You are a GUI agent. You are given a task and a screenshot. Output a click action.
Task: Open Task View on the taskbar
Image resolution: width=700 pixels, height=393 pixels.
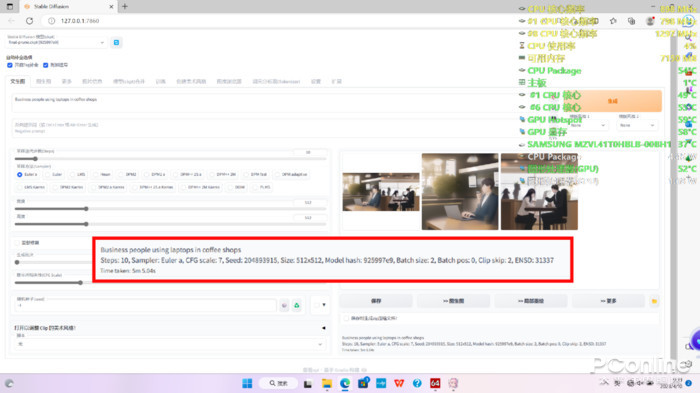point(308,383)
